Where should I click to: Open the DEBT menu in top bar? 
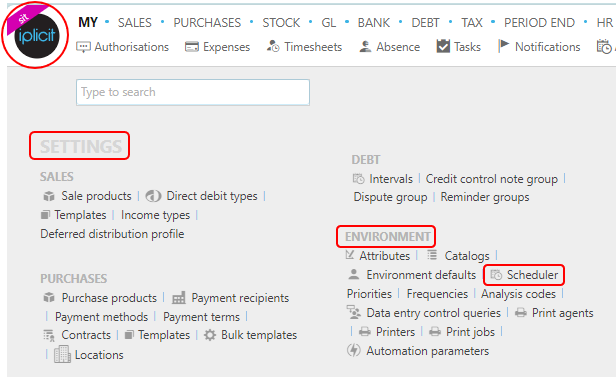click(425, 23)
